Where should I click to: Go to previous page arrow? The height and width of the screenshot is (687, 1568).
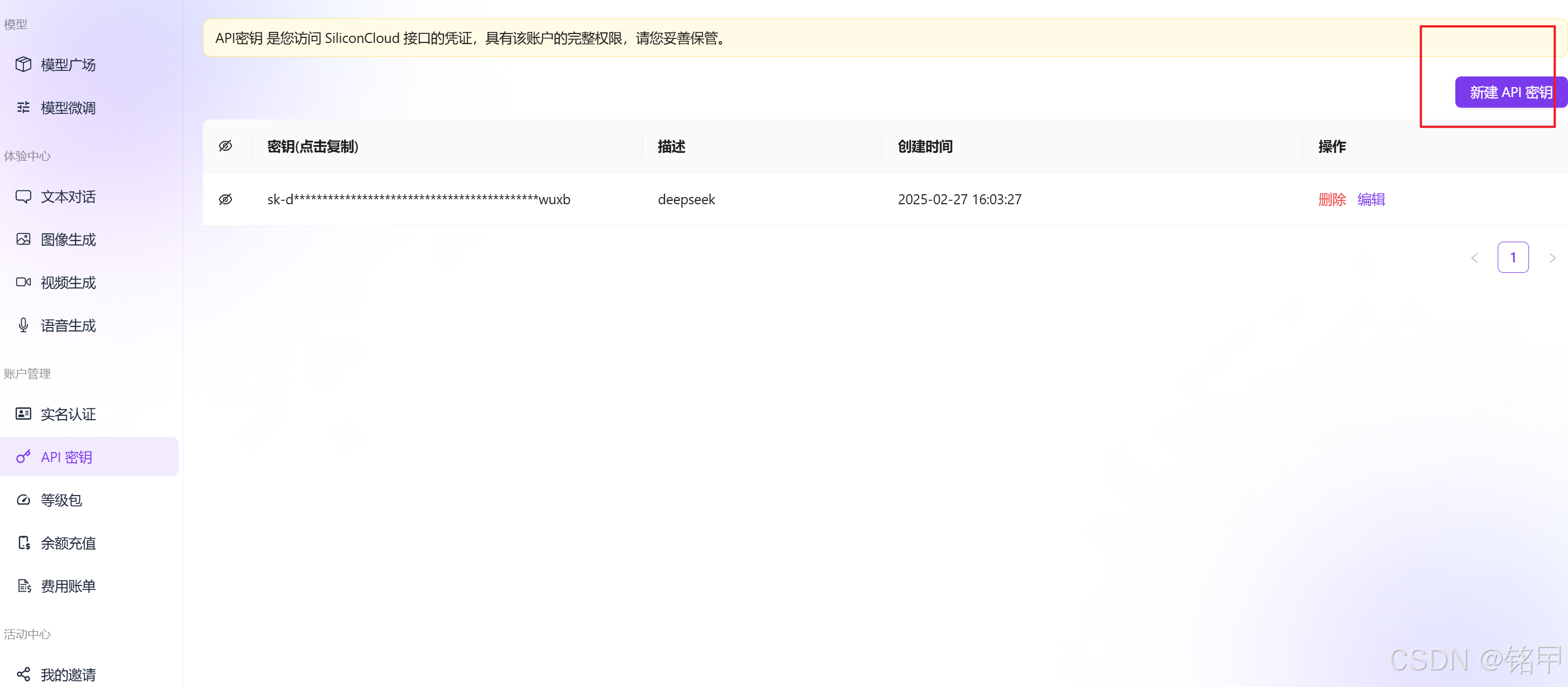click(x=1474, y=258)
